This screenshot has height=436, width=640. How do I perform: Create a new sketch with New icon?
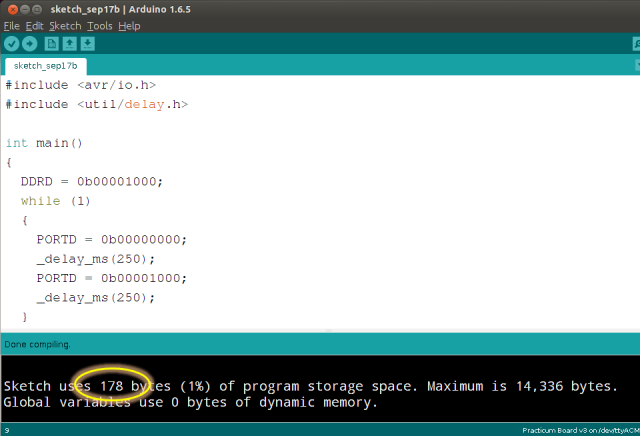click(51, 44)
